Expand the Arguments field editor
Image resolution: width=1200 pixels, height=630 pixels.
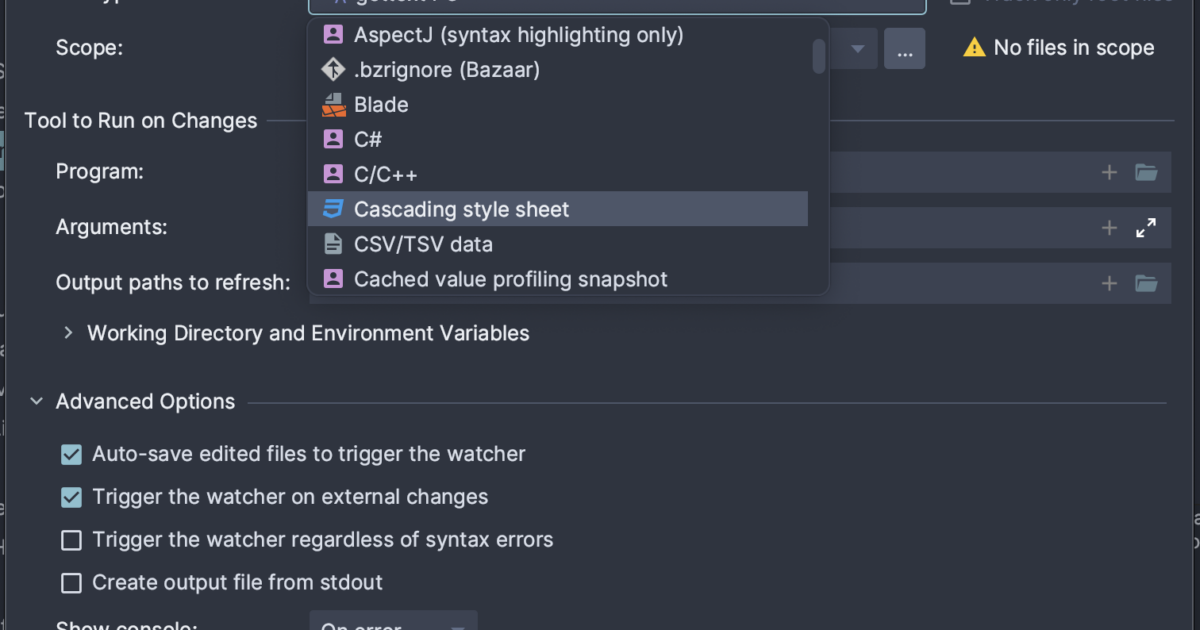pyautogui.click(x=1146, y=228)
